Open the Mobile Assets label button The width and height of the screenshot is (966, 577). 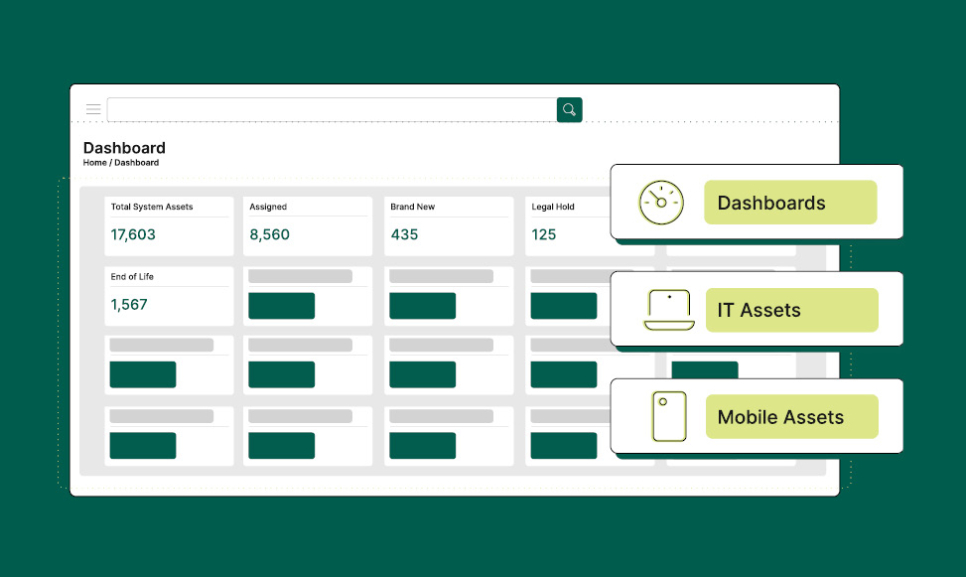(791, 417)
